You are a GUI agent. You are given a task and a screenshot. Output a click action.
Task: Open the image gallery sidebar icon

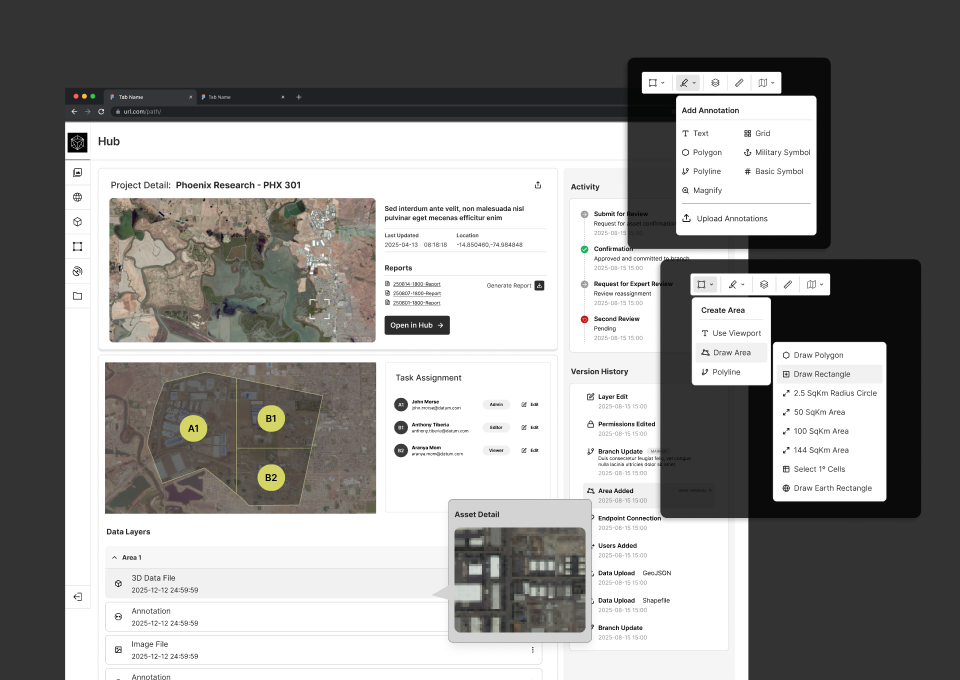click(78, 173)
